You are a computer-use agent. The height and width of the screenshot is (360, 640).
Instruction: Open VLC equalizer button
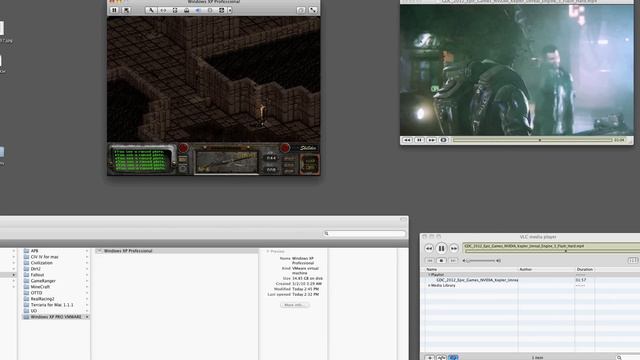click(633, 260)
